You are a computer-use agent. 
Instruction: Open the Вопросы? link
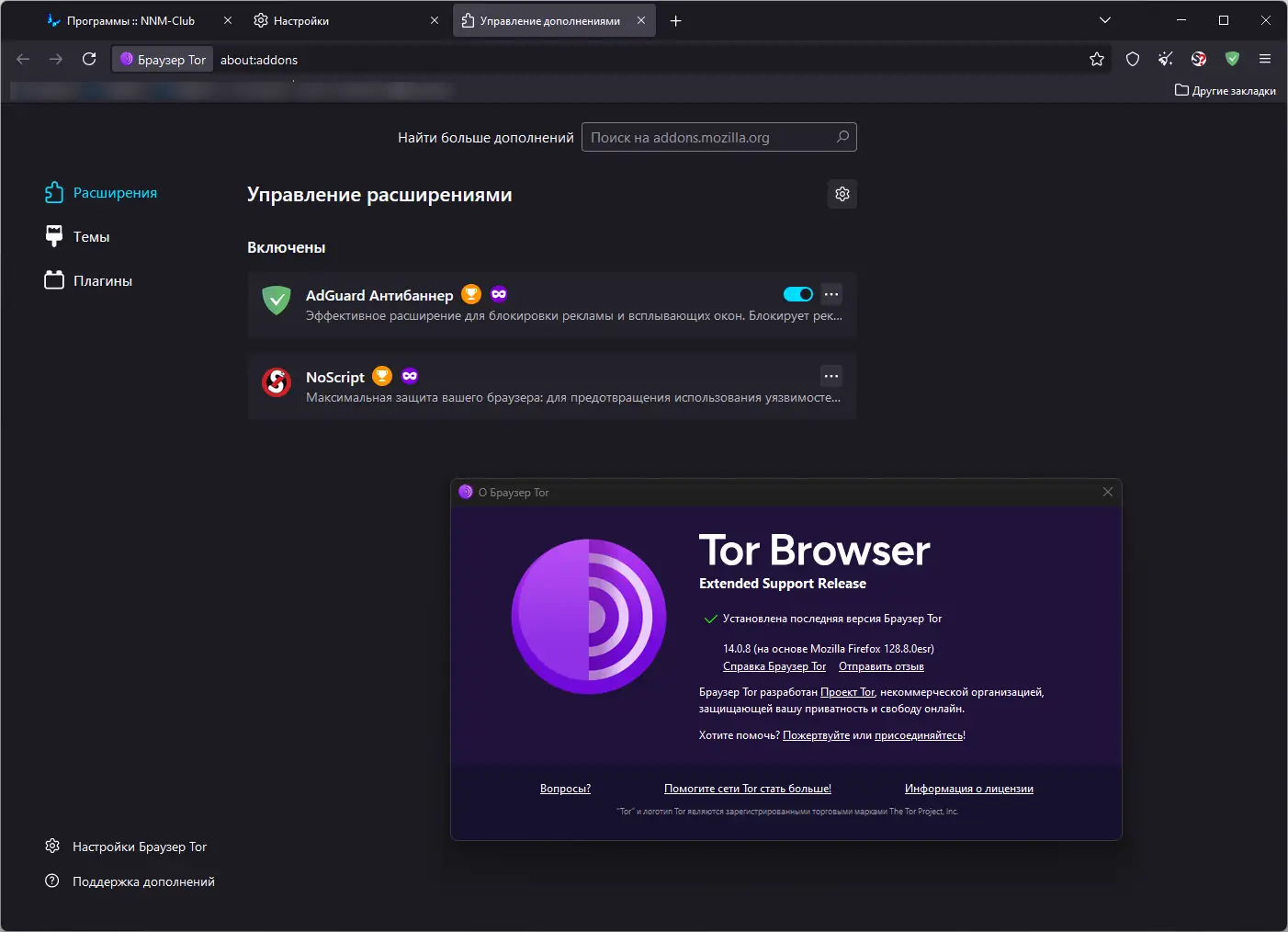click(x=565, y=789)
